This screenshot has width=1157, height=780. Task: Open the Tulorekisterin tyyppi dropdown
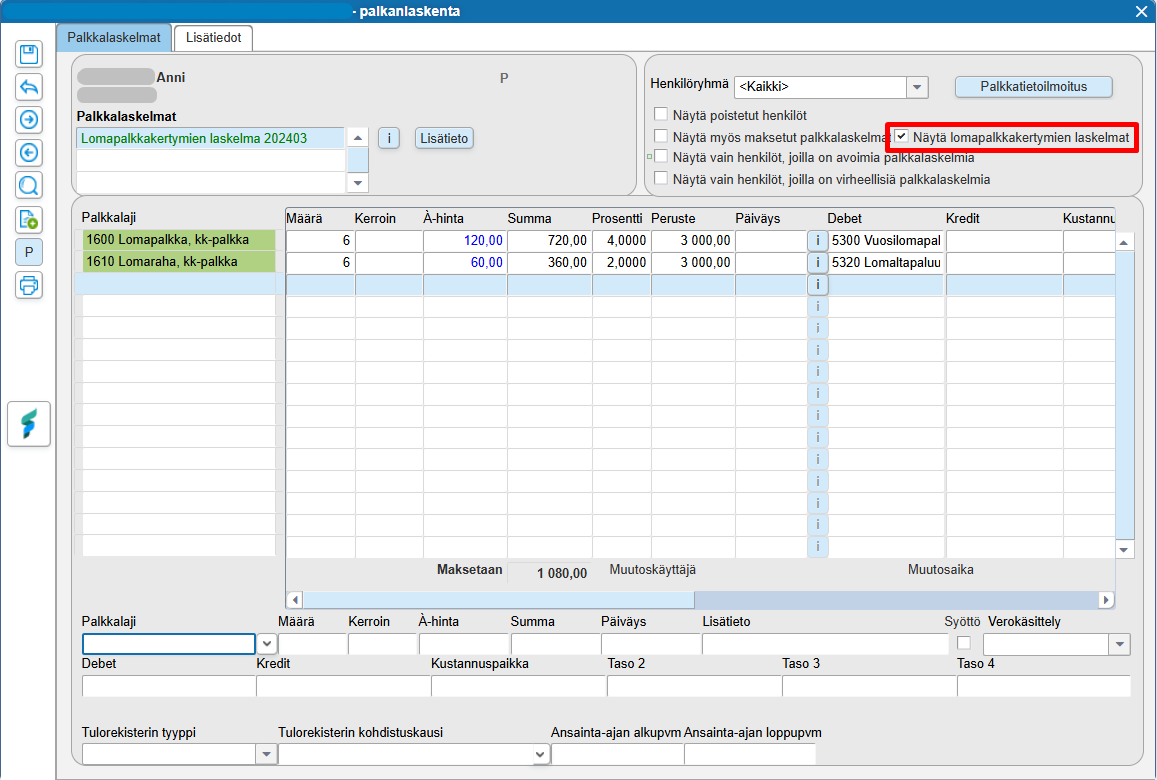click(266, 754)
